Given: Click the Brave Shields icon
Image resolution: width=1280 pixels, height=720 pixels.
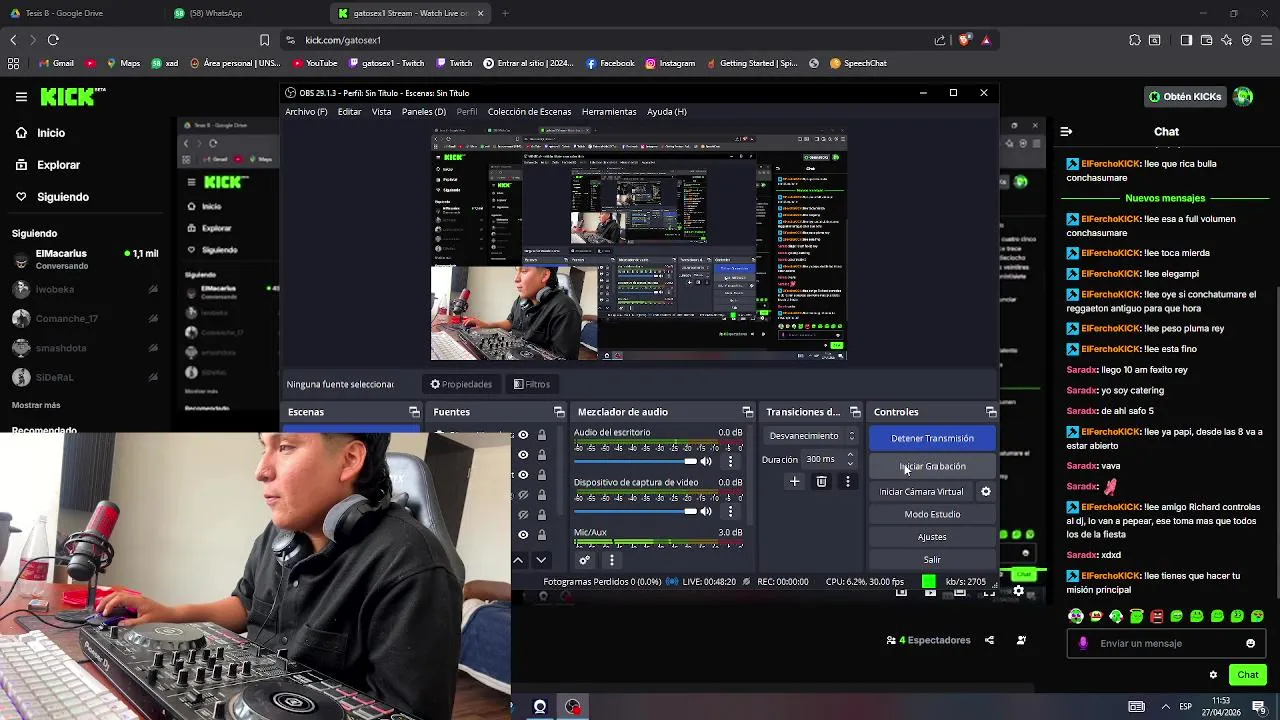Looking at the screenshot, I should coord(964,40).
